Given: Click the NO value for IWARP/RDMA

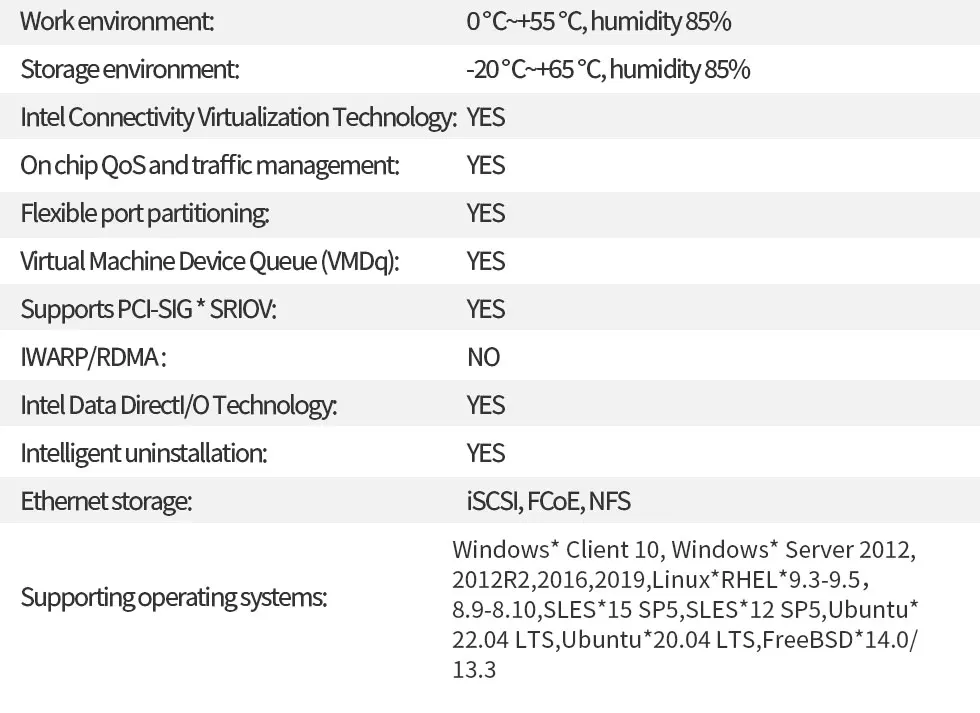Looking at the screenshot, I should point(483,357).
